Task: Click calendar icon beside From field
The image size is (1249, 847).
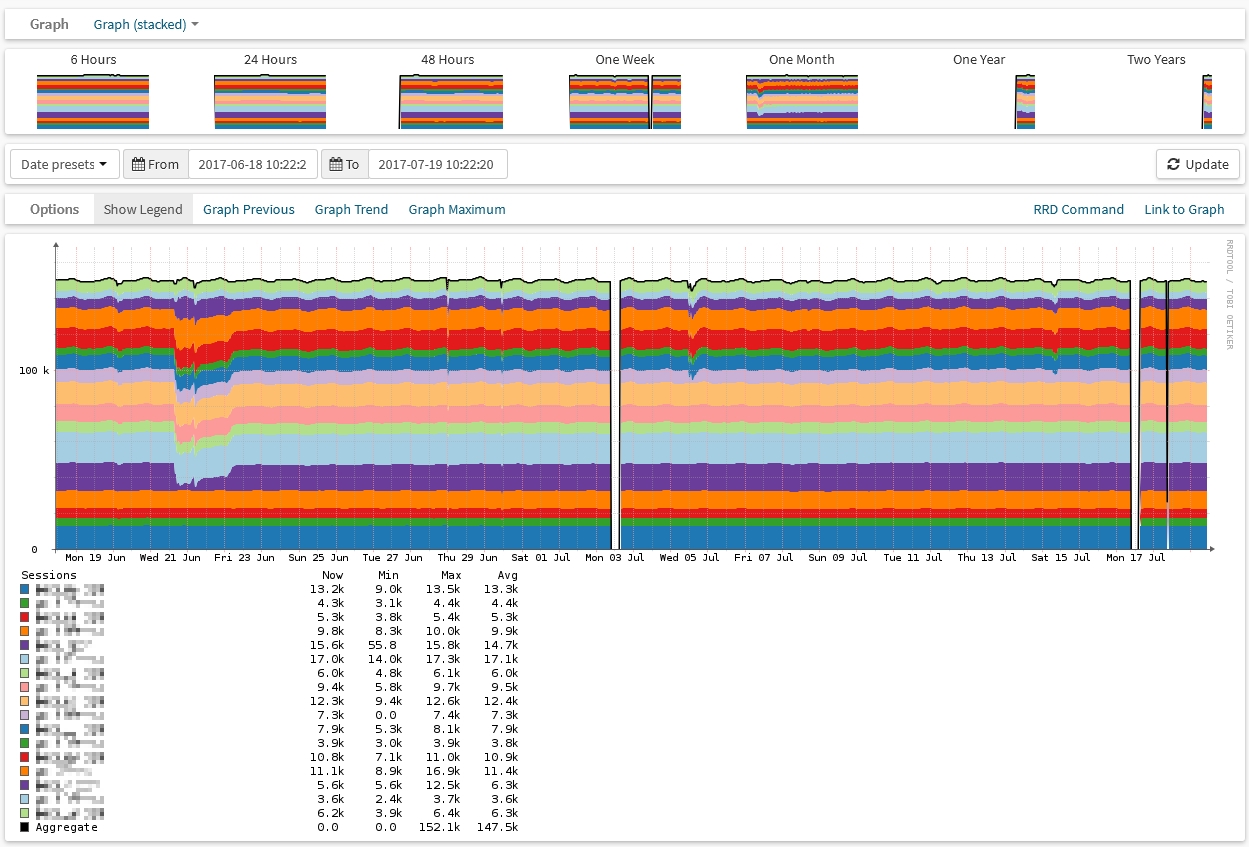Action: (139, 164)
